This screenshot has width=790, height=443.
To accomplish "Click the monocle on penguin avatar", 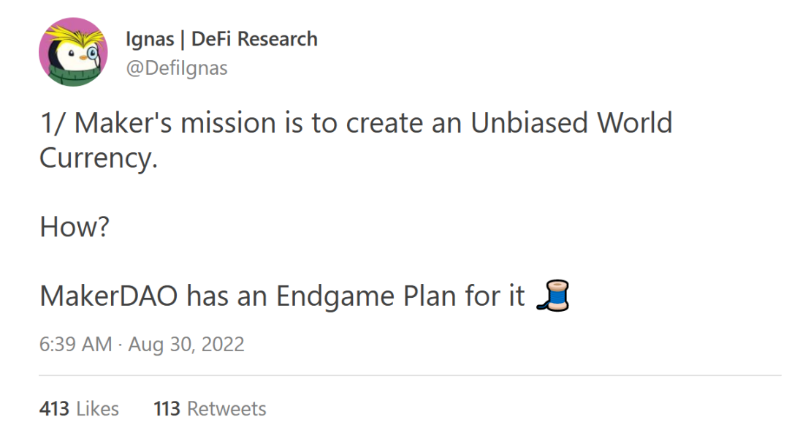I will click(x=93, y=52).
